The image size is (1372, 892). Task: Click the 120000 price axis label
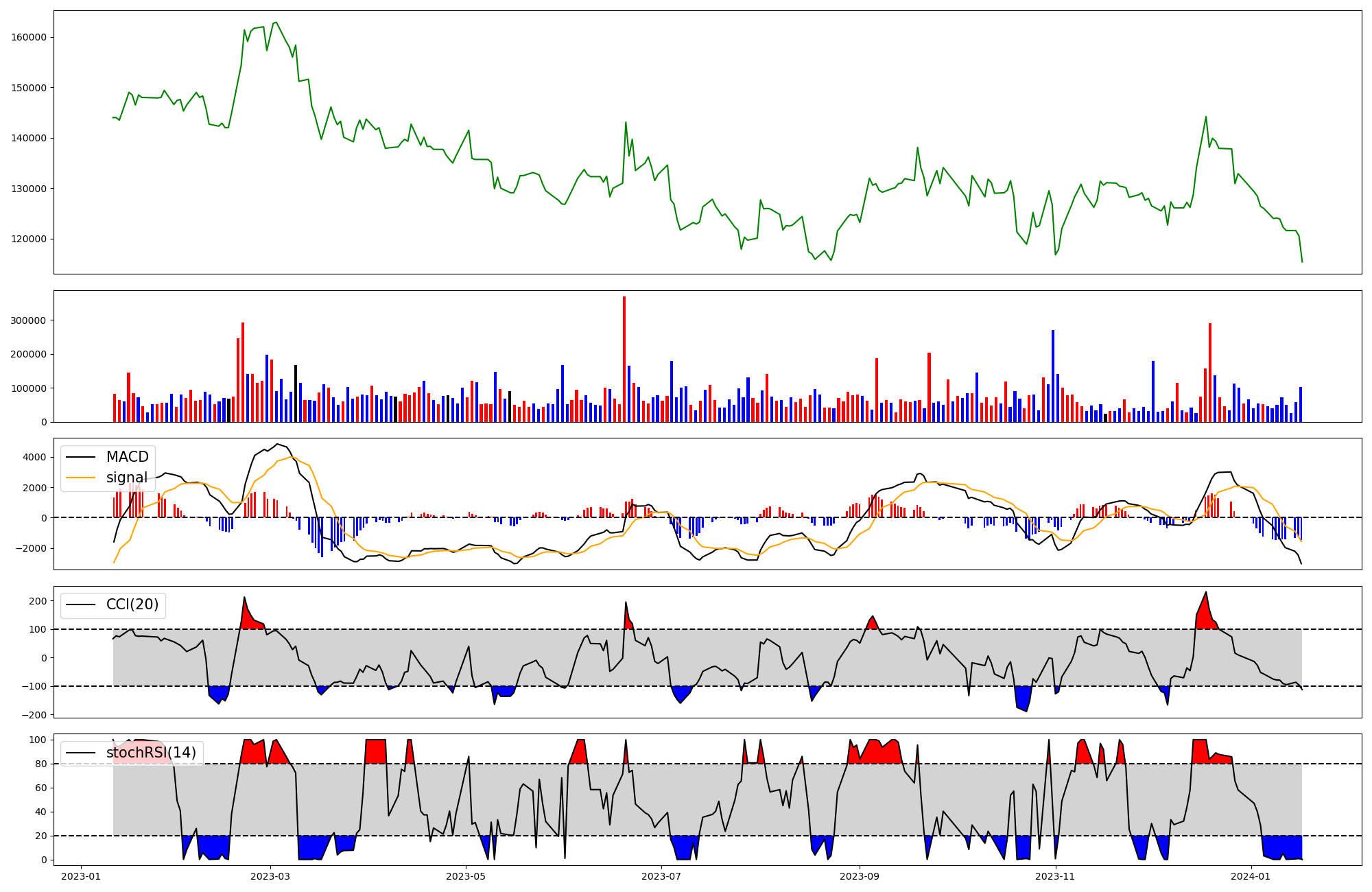click(x=29, y=239)
